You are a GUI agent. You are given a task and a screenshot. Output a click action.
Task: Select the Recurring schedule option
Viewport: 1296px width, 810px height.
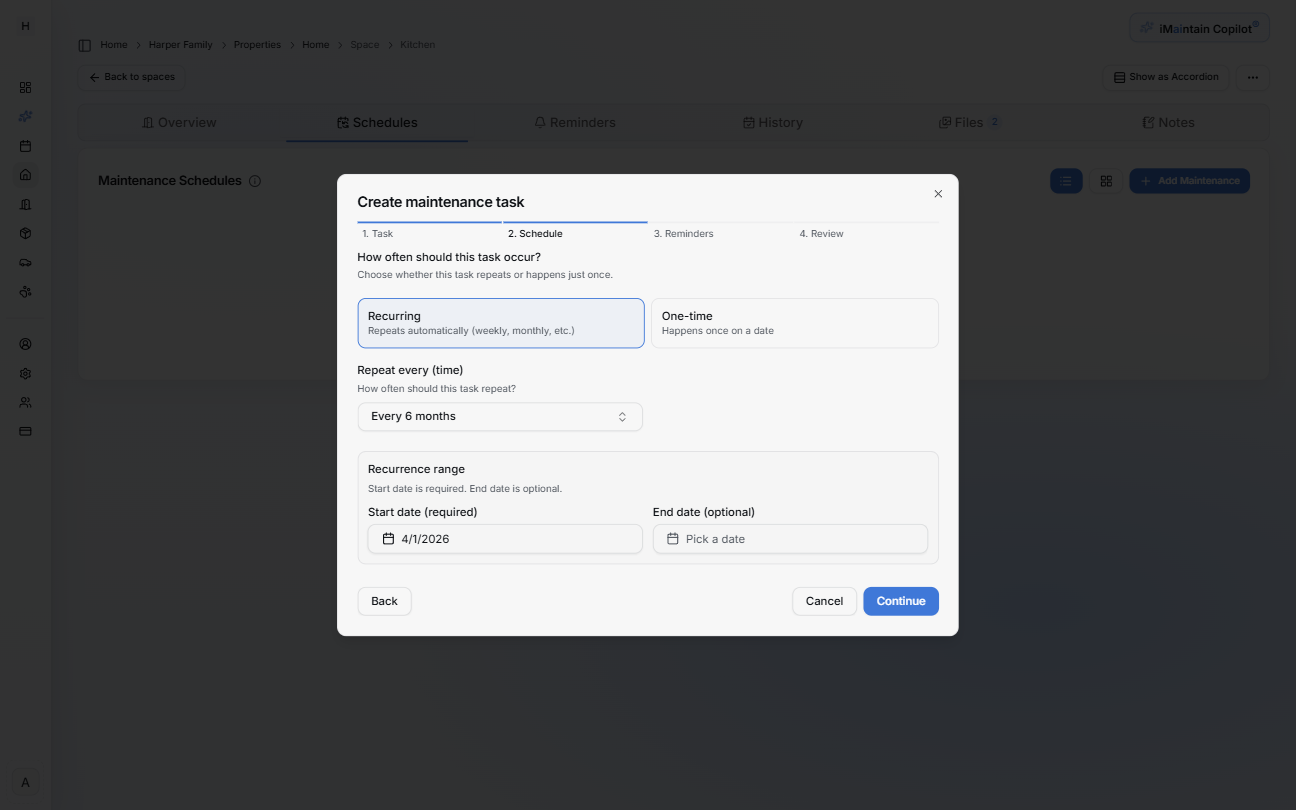click(x=500, y=322)
